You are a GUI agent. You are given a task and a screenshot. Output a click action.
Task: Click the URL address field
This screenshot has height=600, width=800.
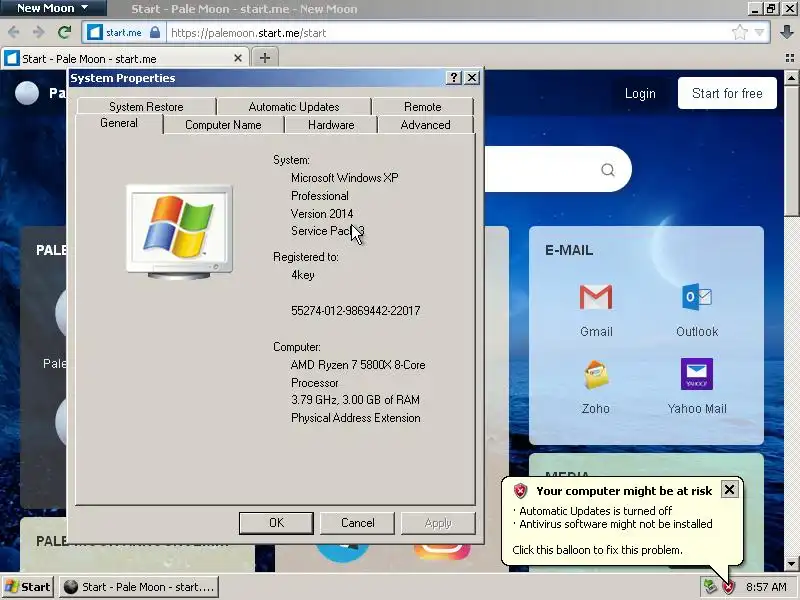coord(449,33)
